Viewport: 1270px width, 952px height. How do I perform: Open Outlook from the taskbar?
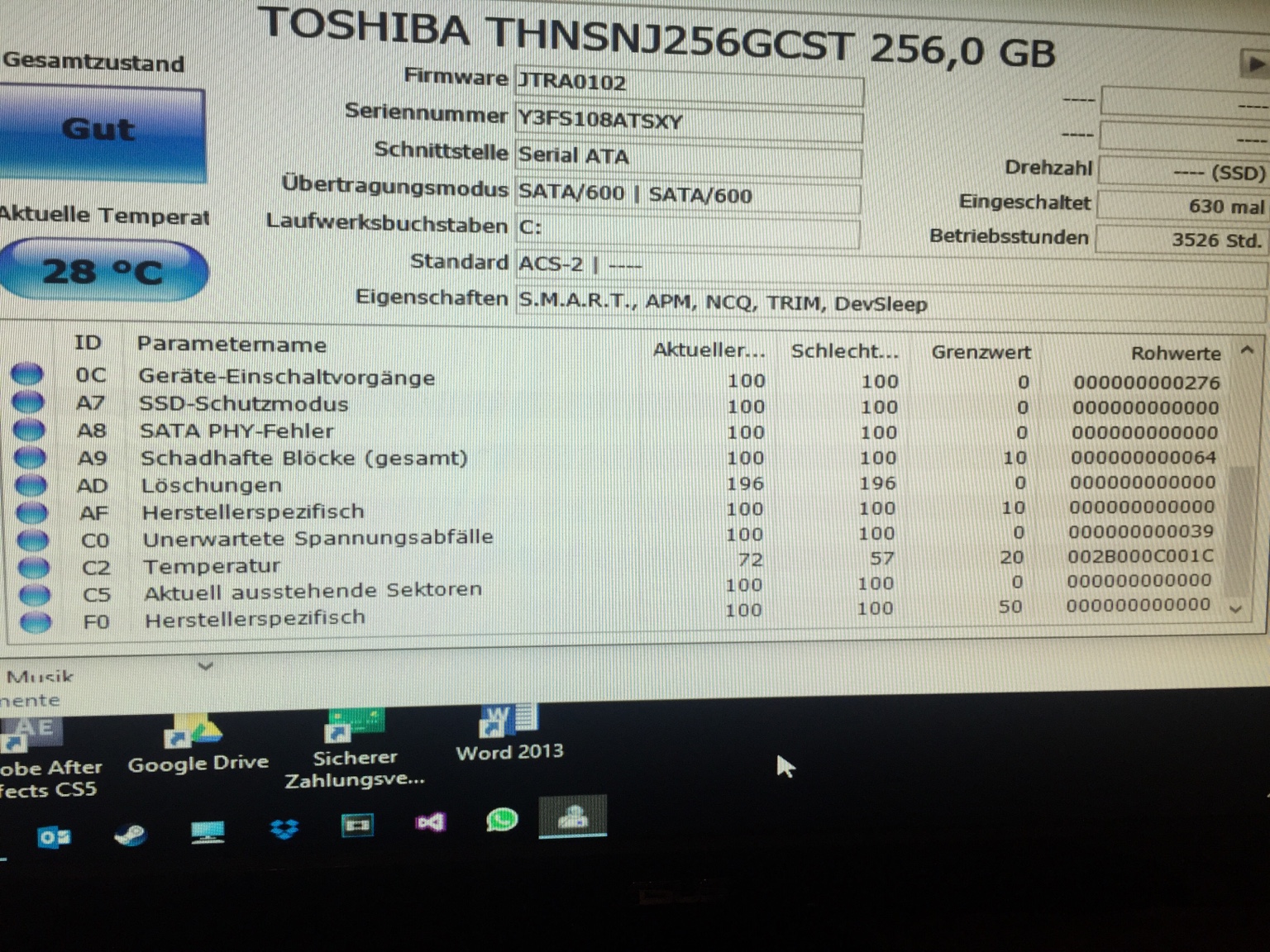click(x=55, y=837)
